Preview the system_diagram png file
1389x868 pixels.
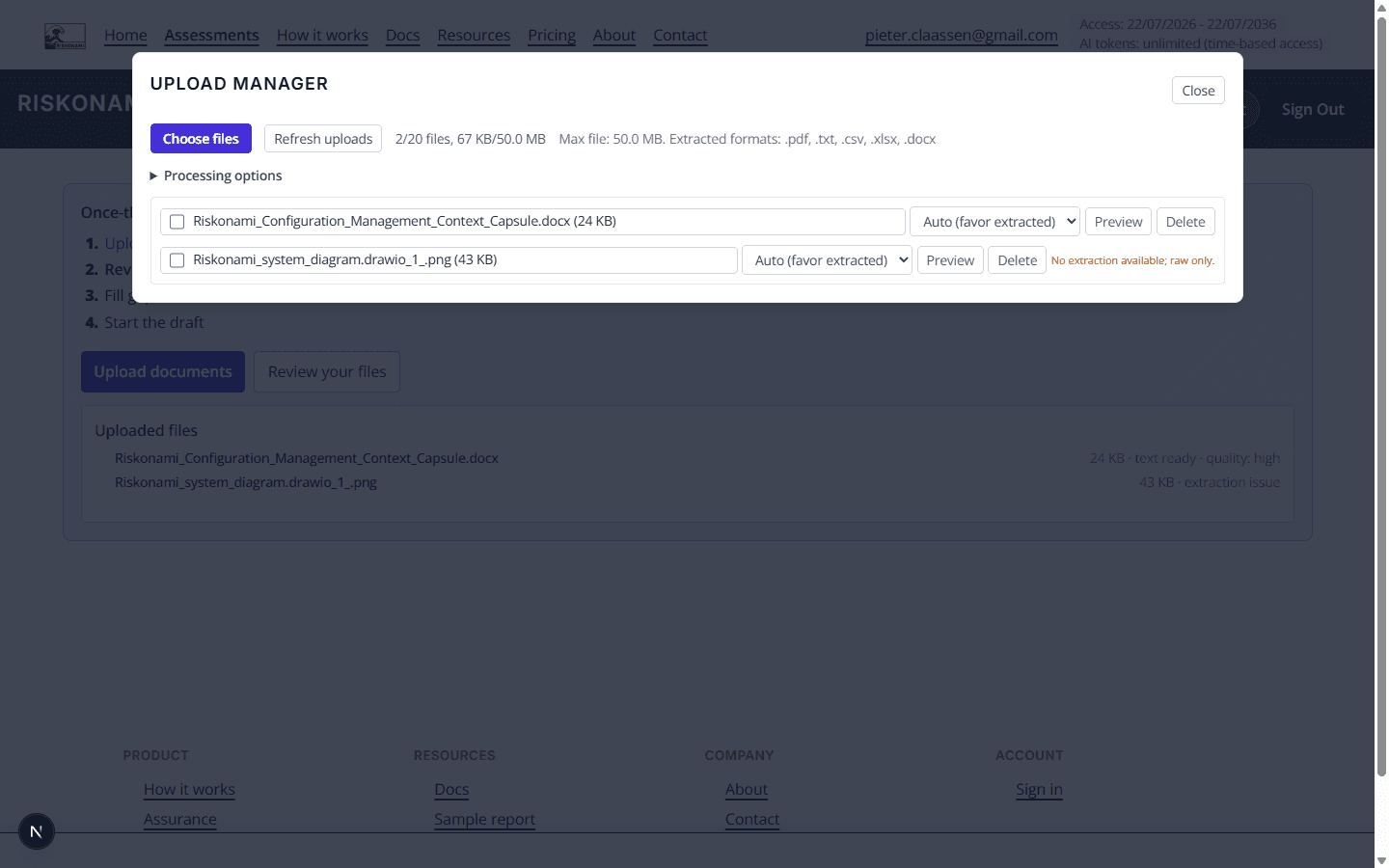[950, 260]
